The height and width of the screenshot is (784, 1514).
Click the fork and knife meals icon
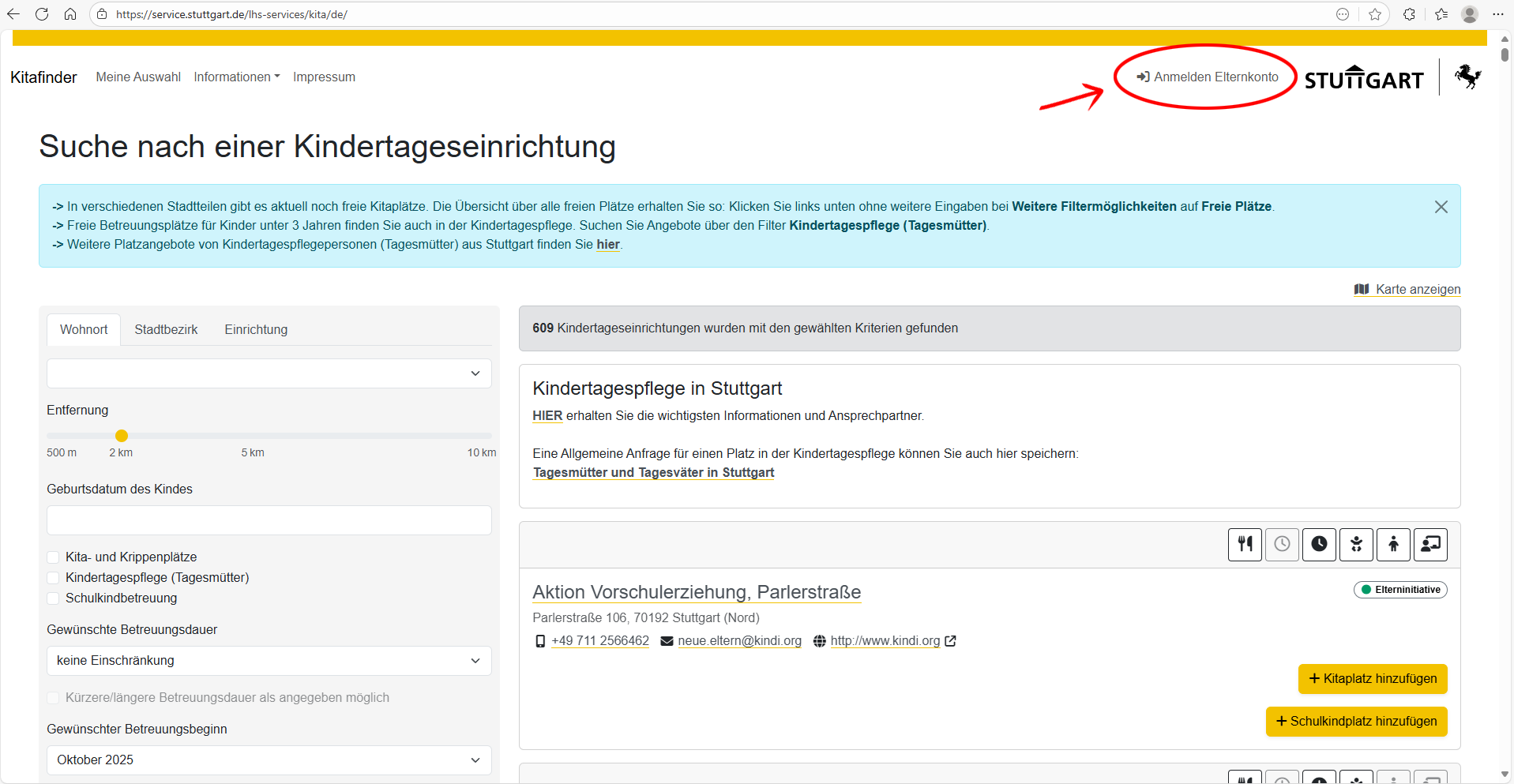pos(1245,544)
